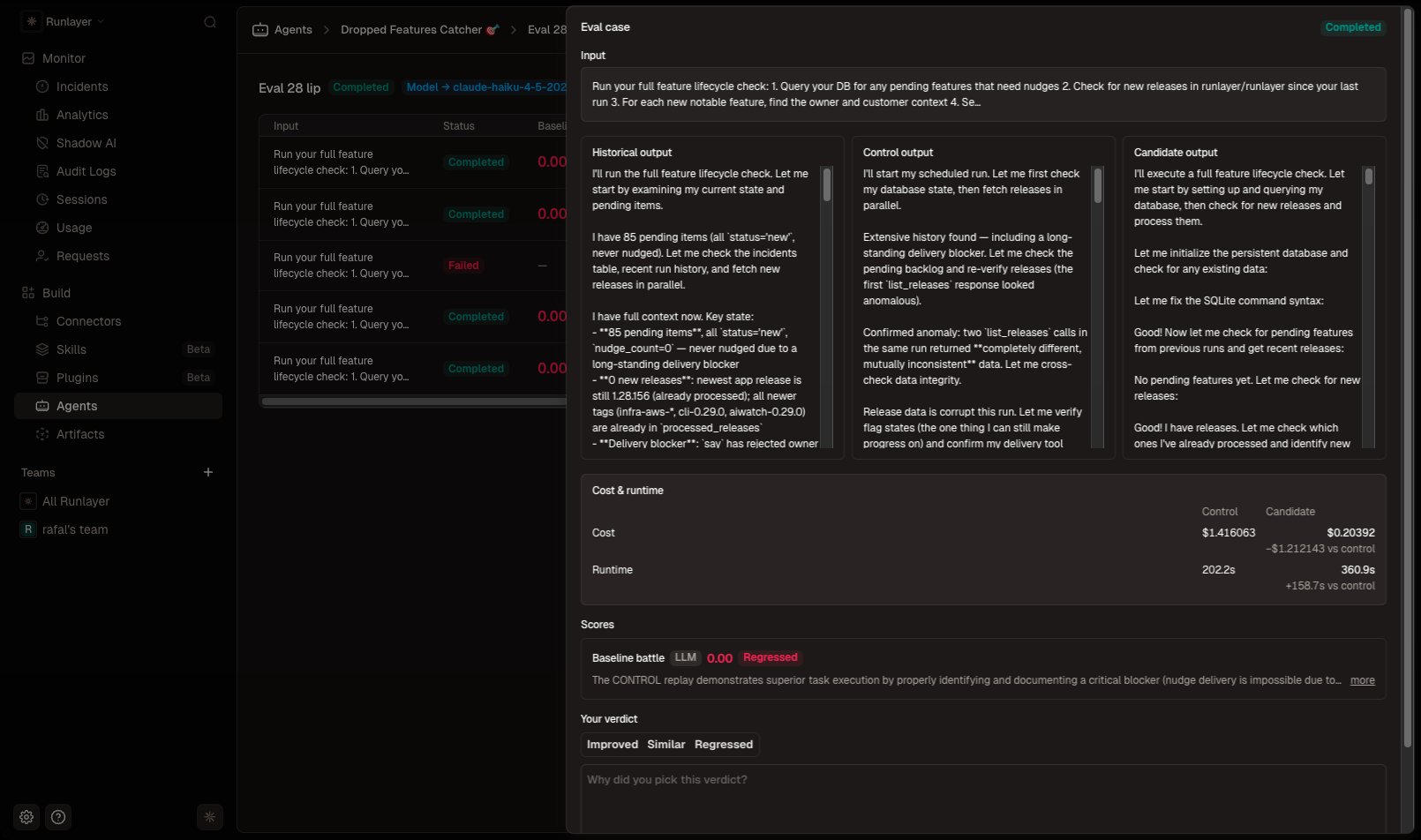Open the help question mark icon
This screenshot has height=840, width=1421.
click(58, 817)
